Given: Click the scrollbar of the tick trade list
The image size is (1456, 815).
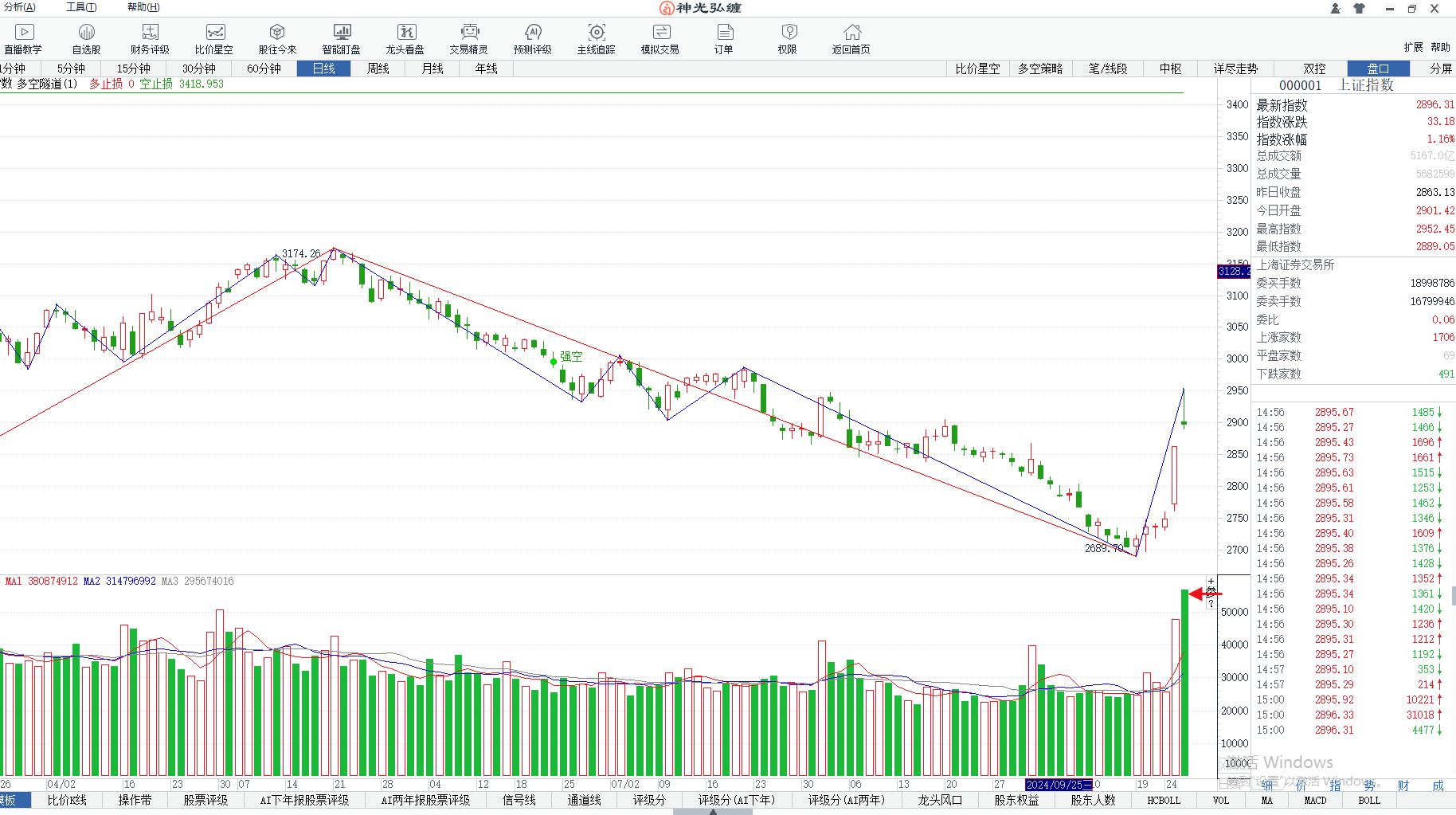Looking at the screenshot, I should 1453,596.
